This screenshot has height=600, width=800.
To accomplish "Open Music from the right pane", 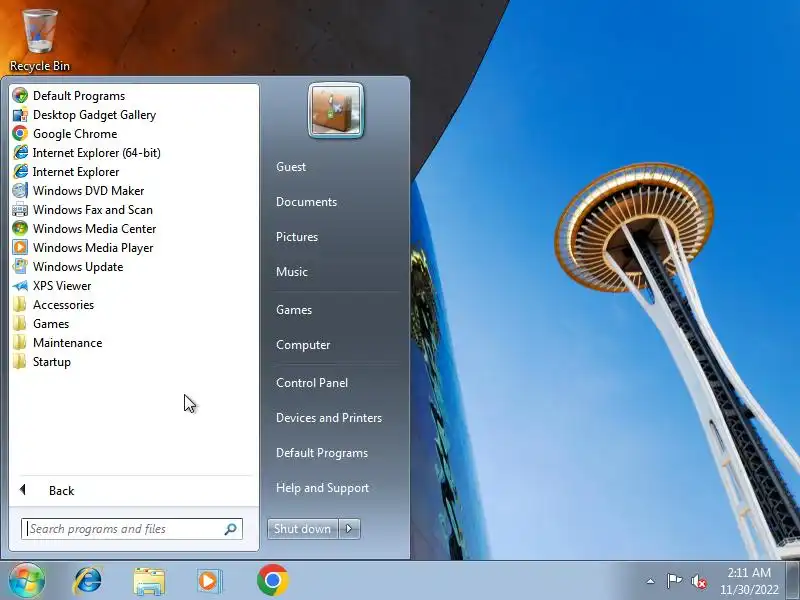I will [291, 272].
